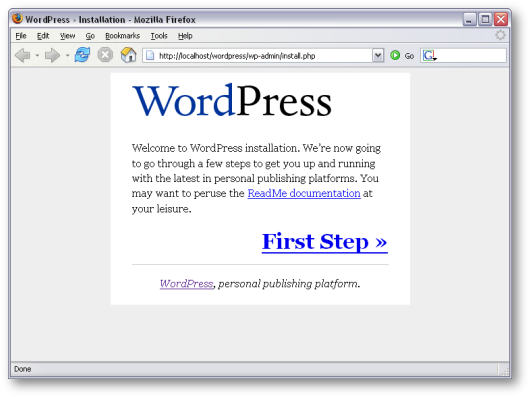Click the window resize grip corner
530x397 pixels.
point(505,371)
